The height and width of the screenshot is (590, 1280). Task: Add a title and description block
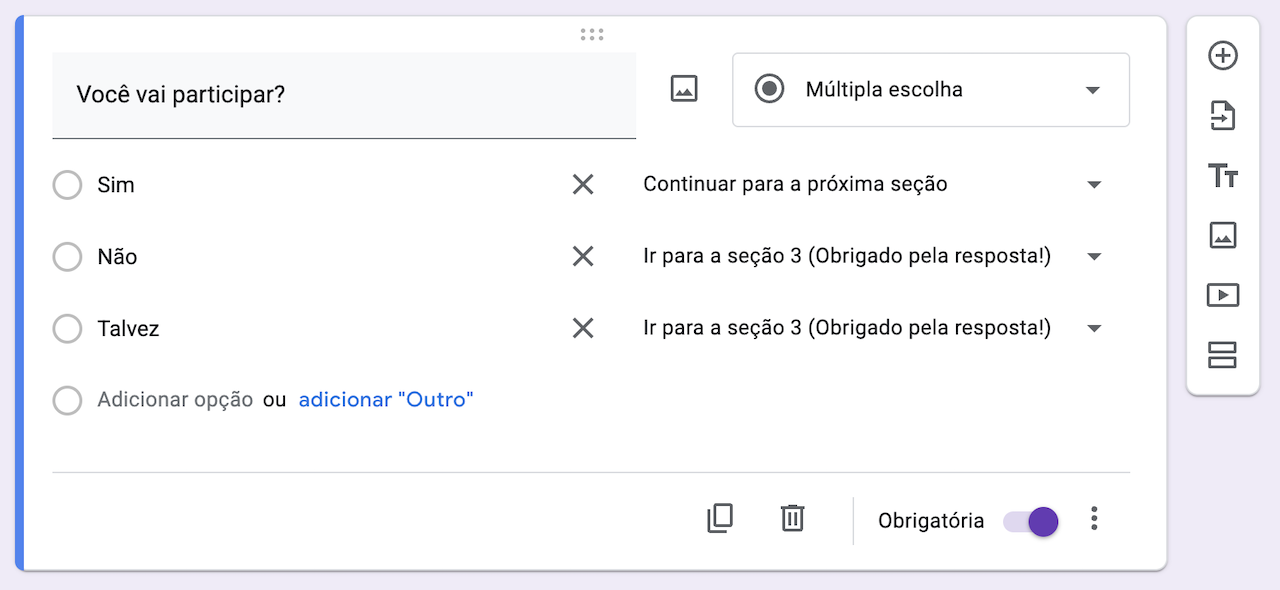pos(1223,176)
